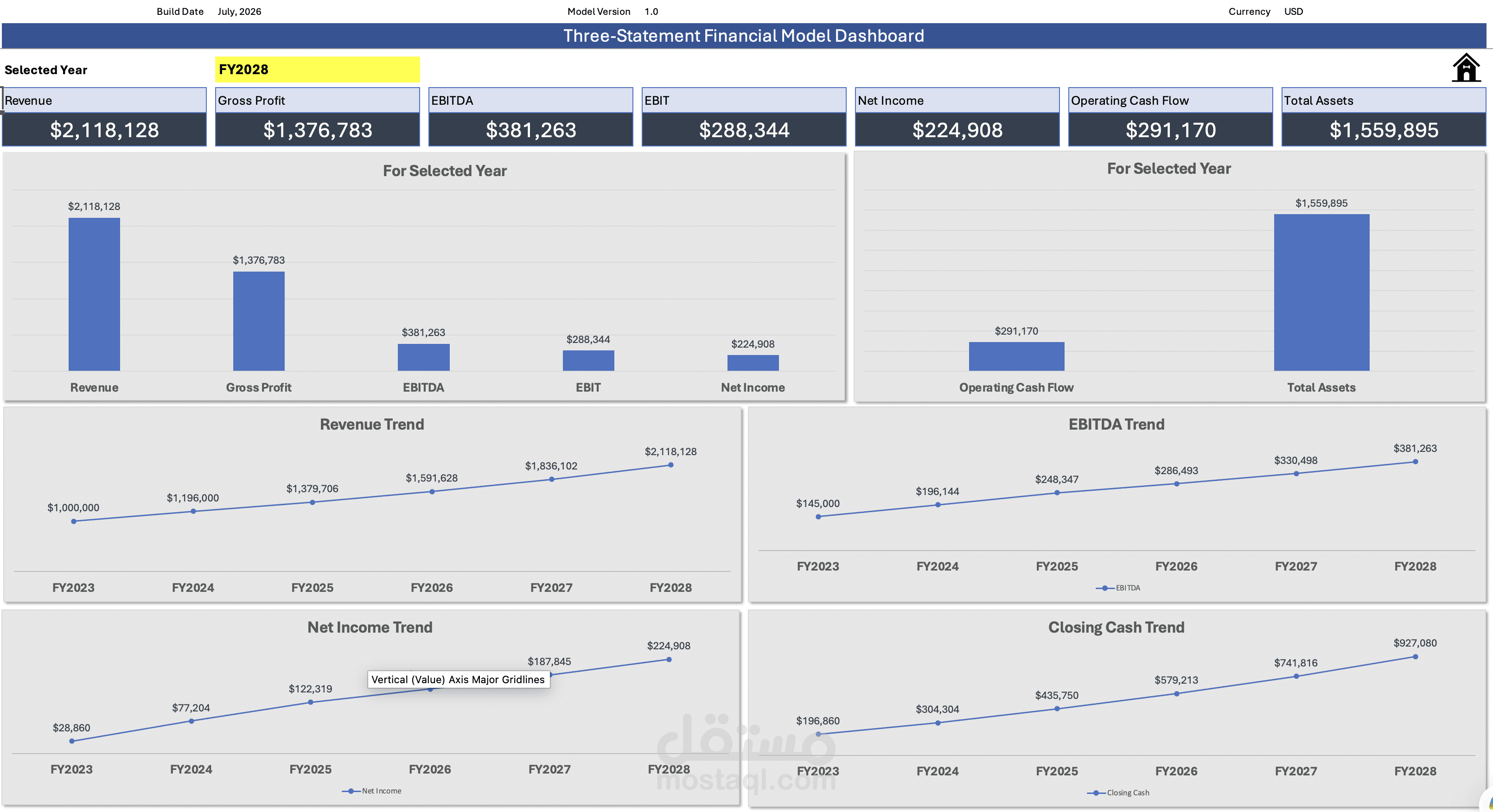
Task: Click the FY2025 axis label in Revenue Trend
Action: [313, 588]
